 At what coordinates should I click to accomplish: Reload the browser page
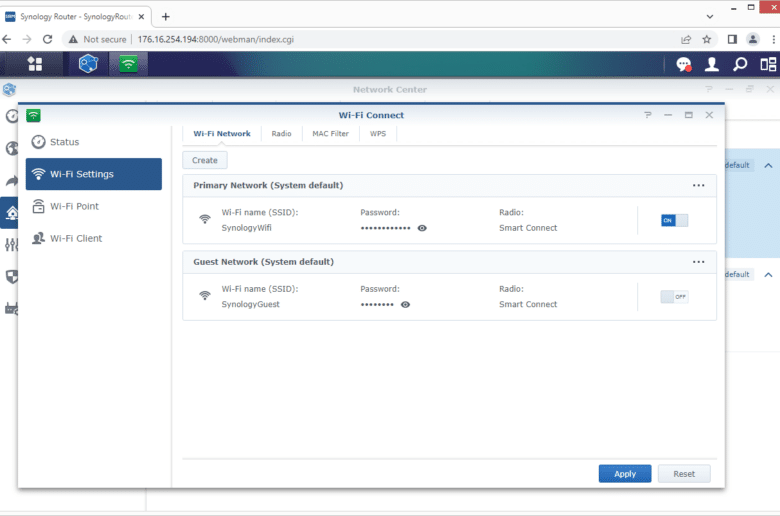(47, 39)
